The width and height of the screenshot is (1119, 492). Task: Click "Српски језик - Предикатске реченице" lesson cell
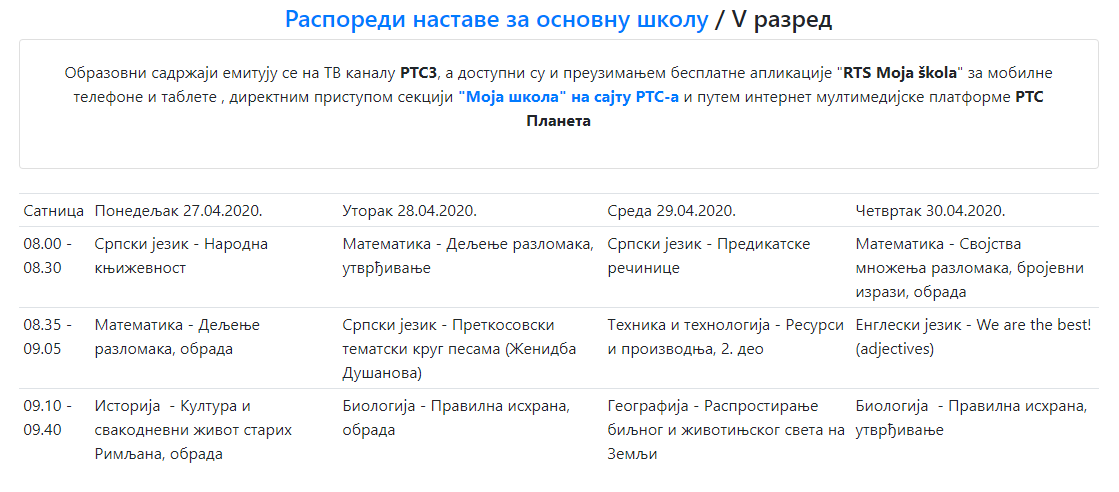point(708,256)
